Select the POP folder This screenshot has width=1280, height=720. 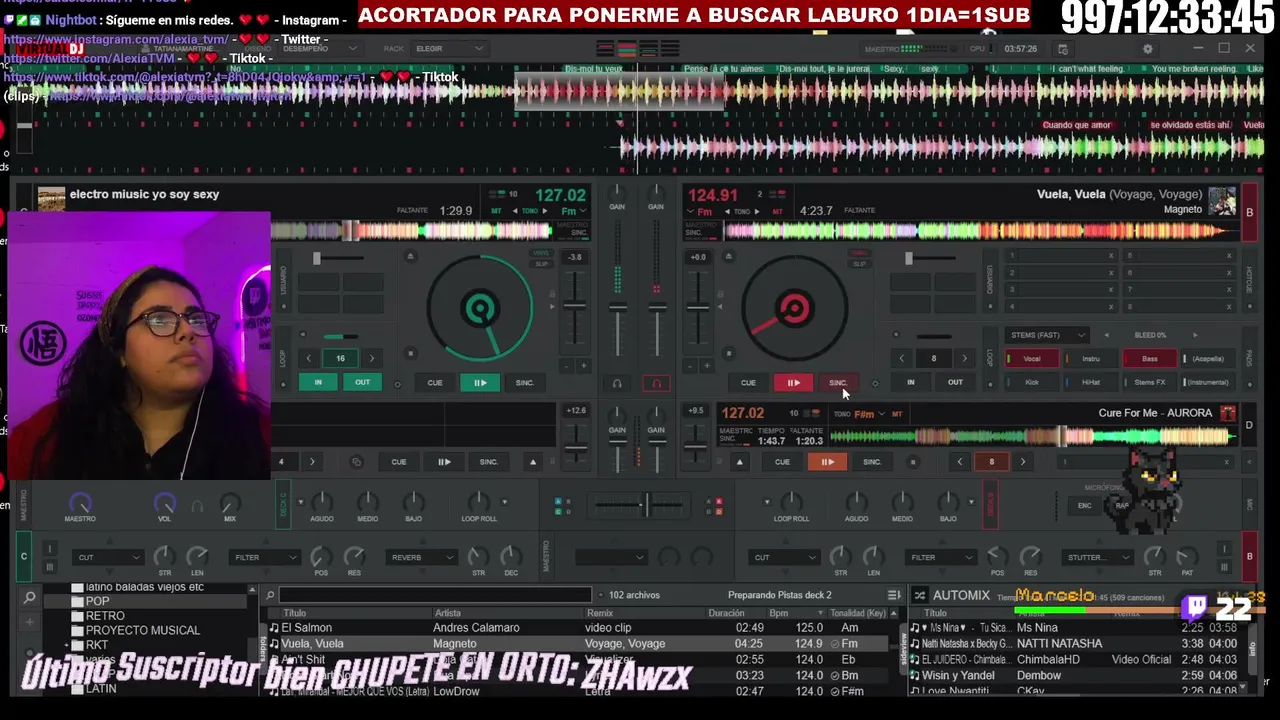tap(97, 602)
